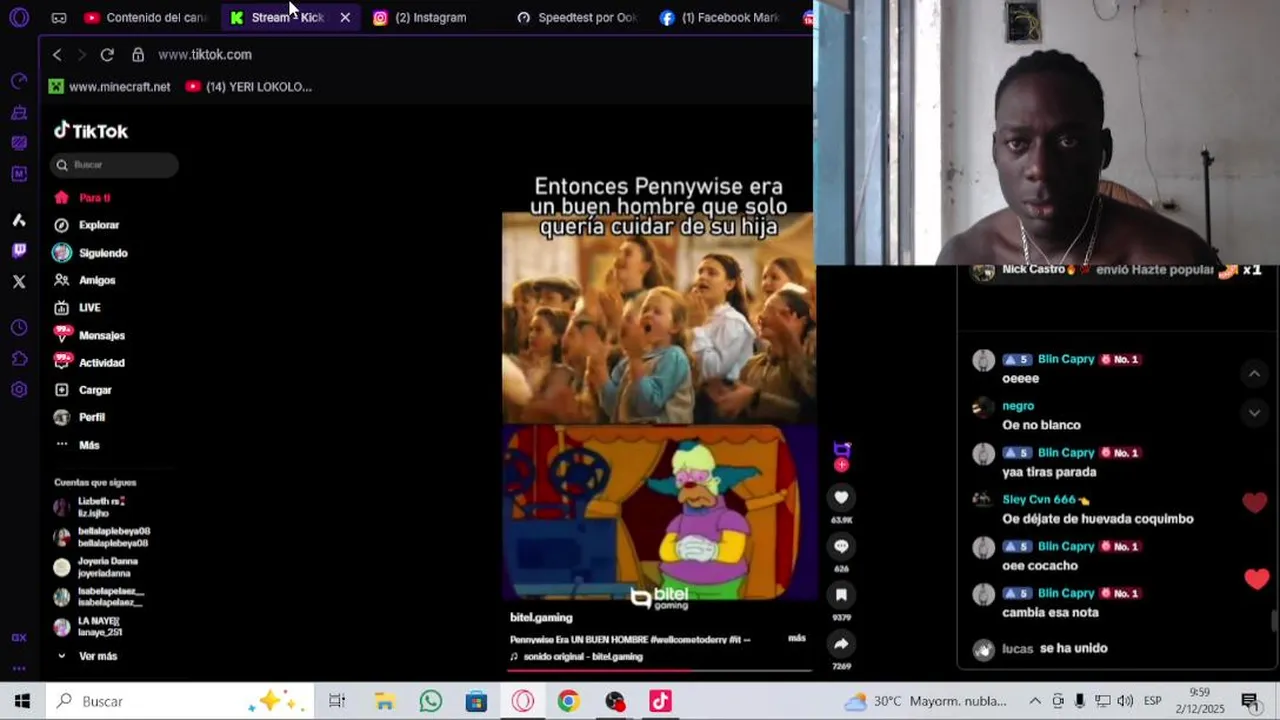Screen dimensions: 1280x720
Task: Switch to the (2) Instagram tab
Action: 420,17
